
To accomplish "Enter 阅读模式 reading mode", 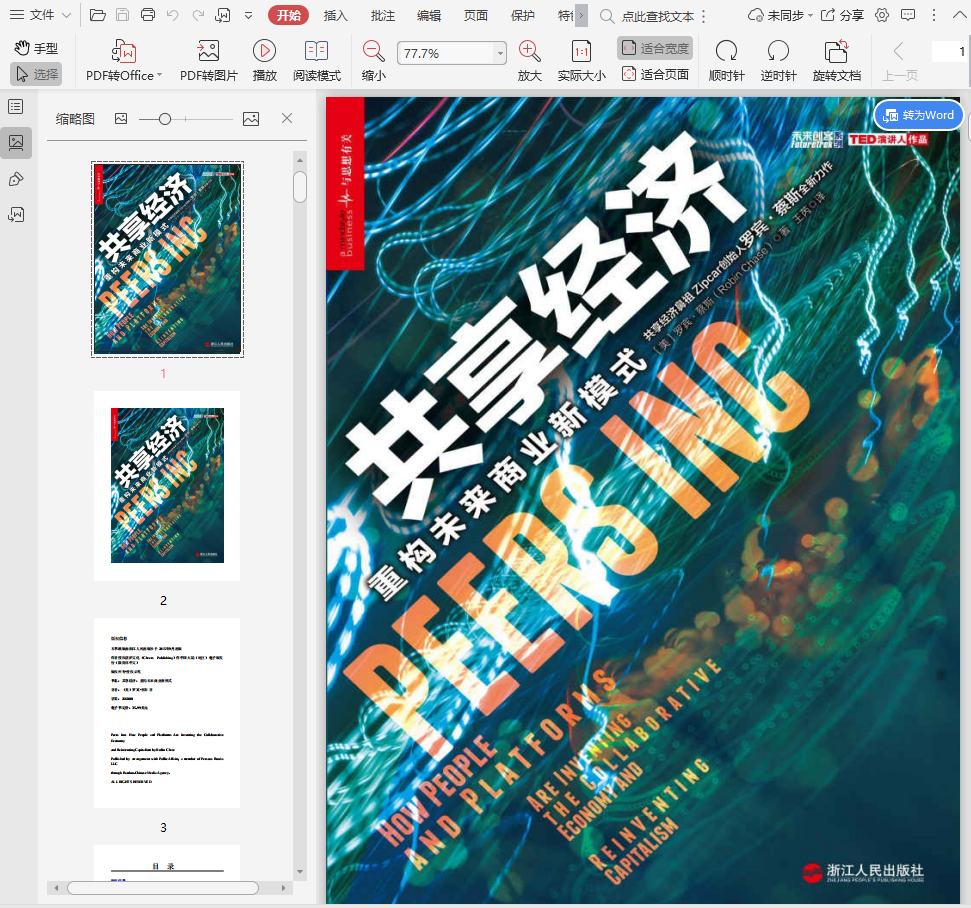I will click(x=316, y=61).
